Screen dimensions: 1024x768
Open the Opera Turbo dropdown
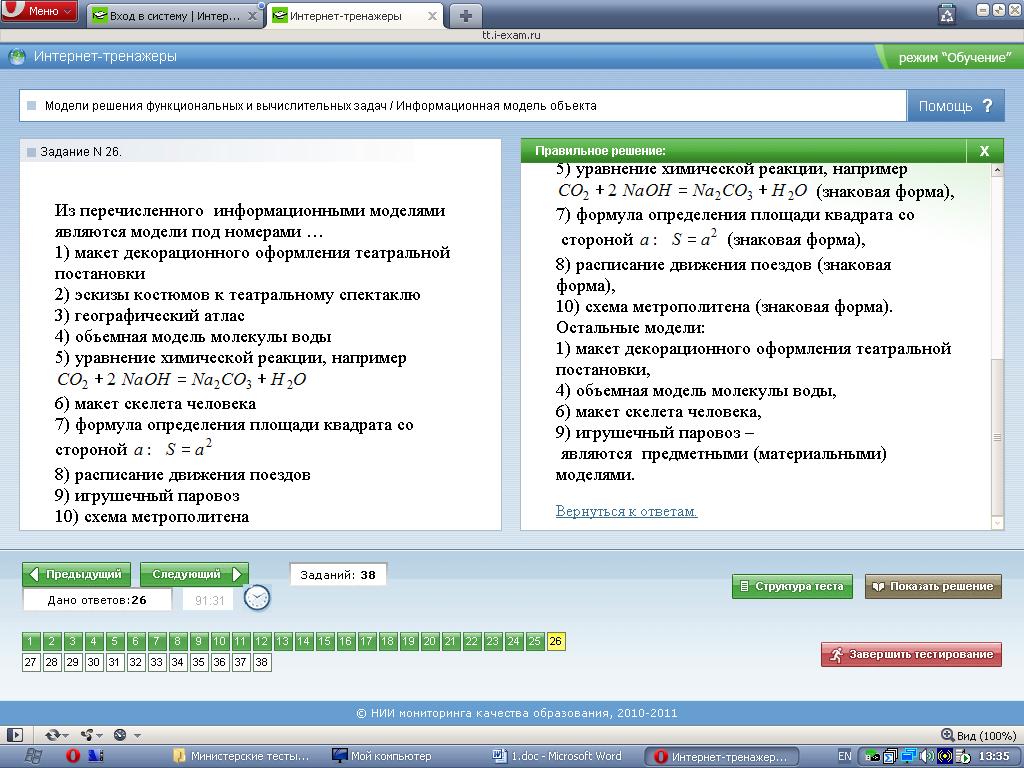point(127,735)
